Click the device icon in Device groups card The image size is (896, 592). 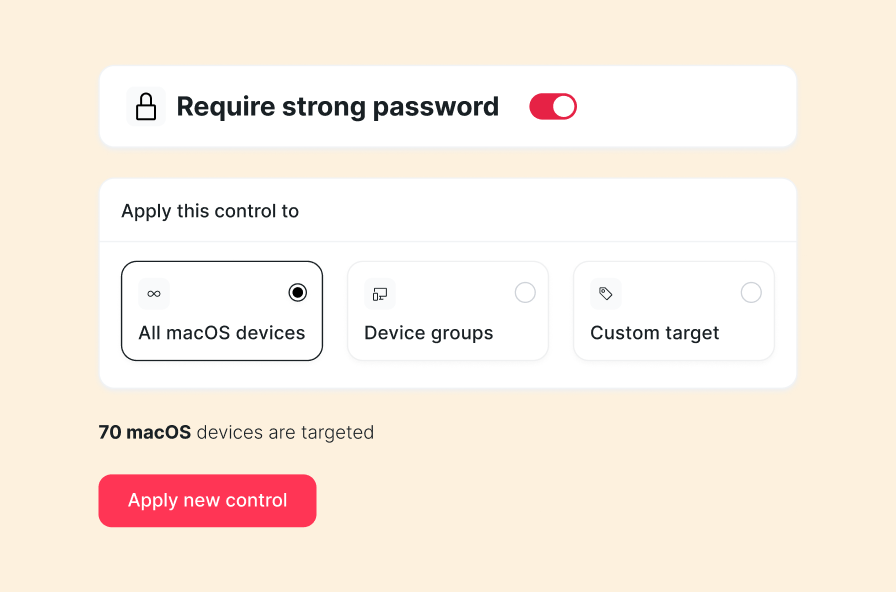(x=380, y=294)
